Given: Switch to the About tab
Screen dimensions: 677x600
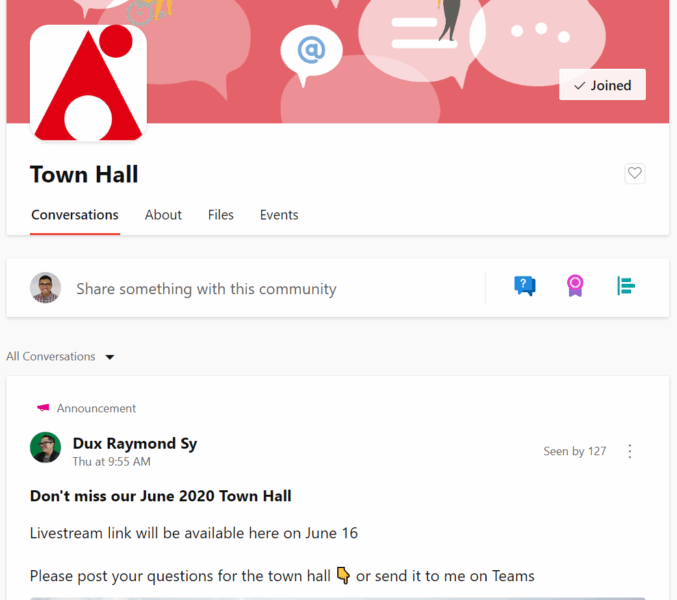Looking at the screenshot, I should click(x=163, y=215).
